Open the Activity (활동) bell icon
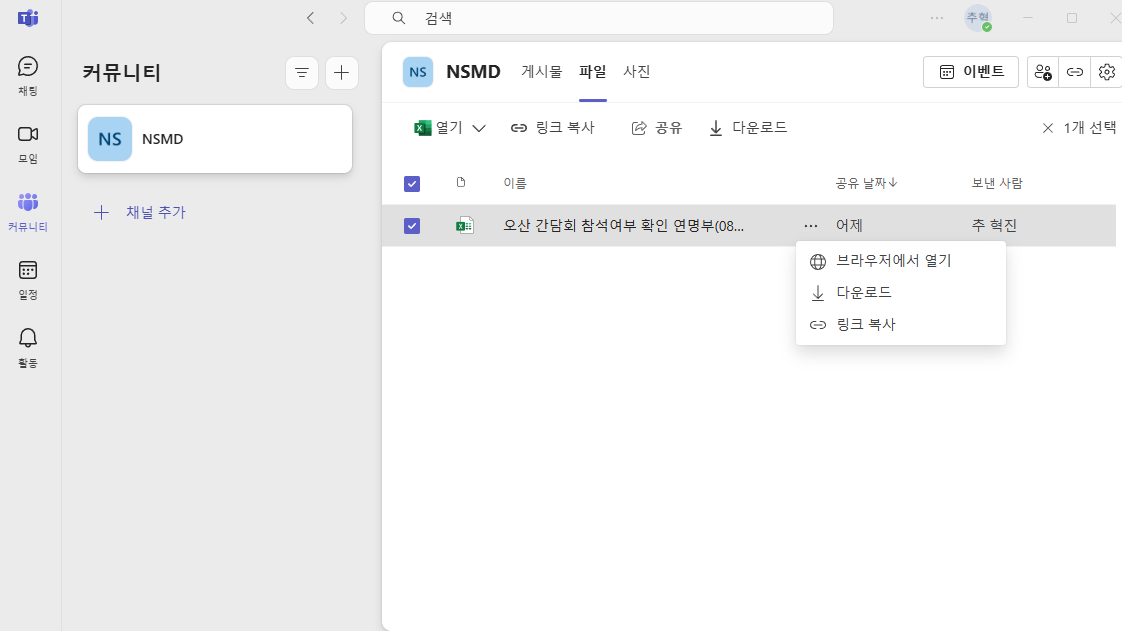1122x631 pixels. point(28,348)
